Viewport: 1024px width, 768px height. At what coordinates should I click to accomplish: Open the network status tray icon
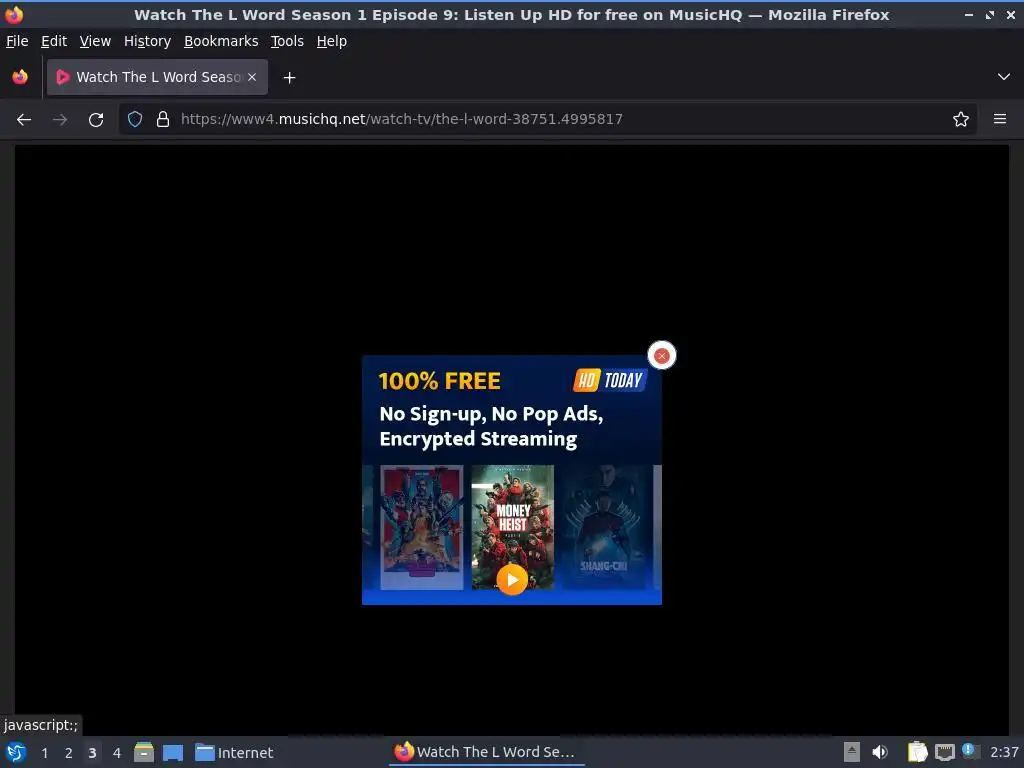pyautogui.click(x=944, y=752)
